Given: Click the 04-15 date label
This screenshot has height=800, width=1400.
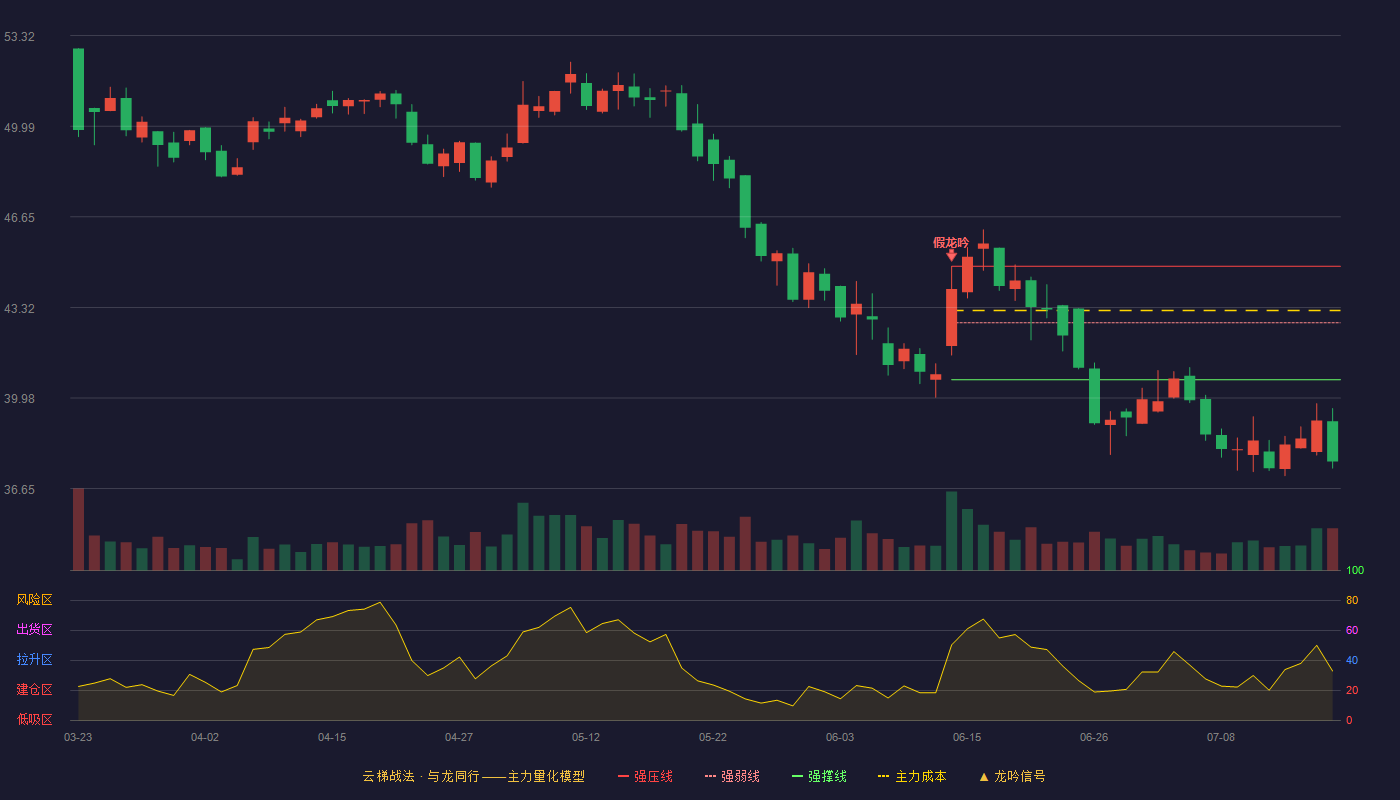Looking at the screenshot, I should (x=332, y=737).
